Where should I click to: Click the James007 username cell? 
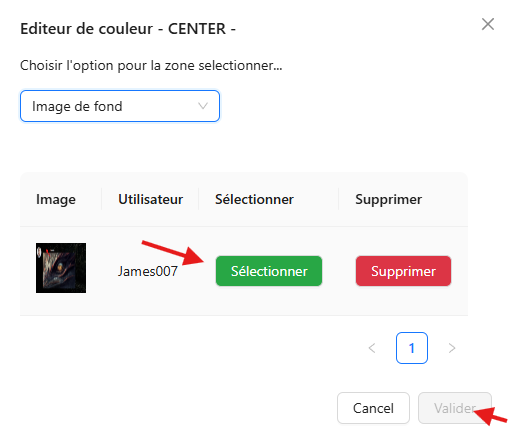pos(148,271)
